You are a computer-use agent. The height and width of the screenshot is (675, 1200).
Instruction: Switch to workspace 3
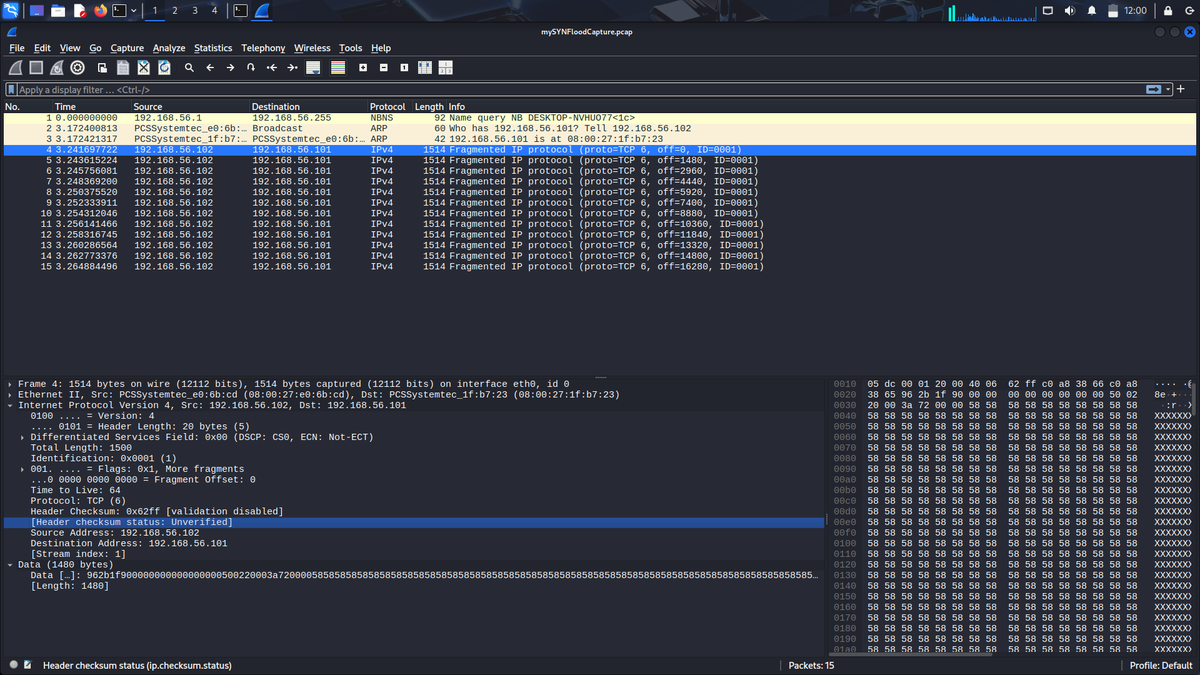pos(194,10)
